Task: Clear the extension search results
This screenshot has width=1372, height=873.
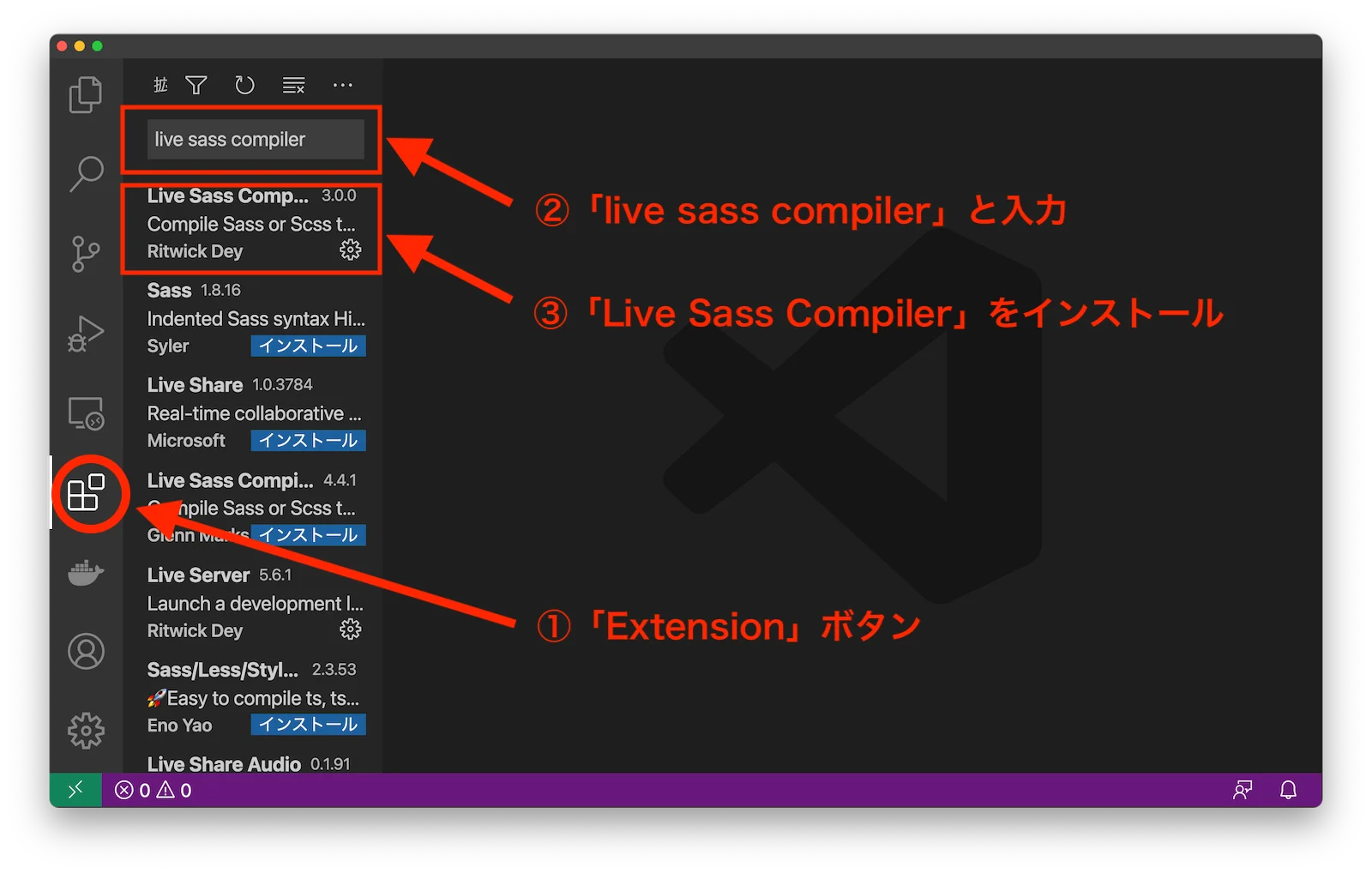Action: (x=292, y=85)
